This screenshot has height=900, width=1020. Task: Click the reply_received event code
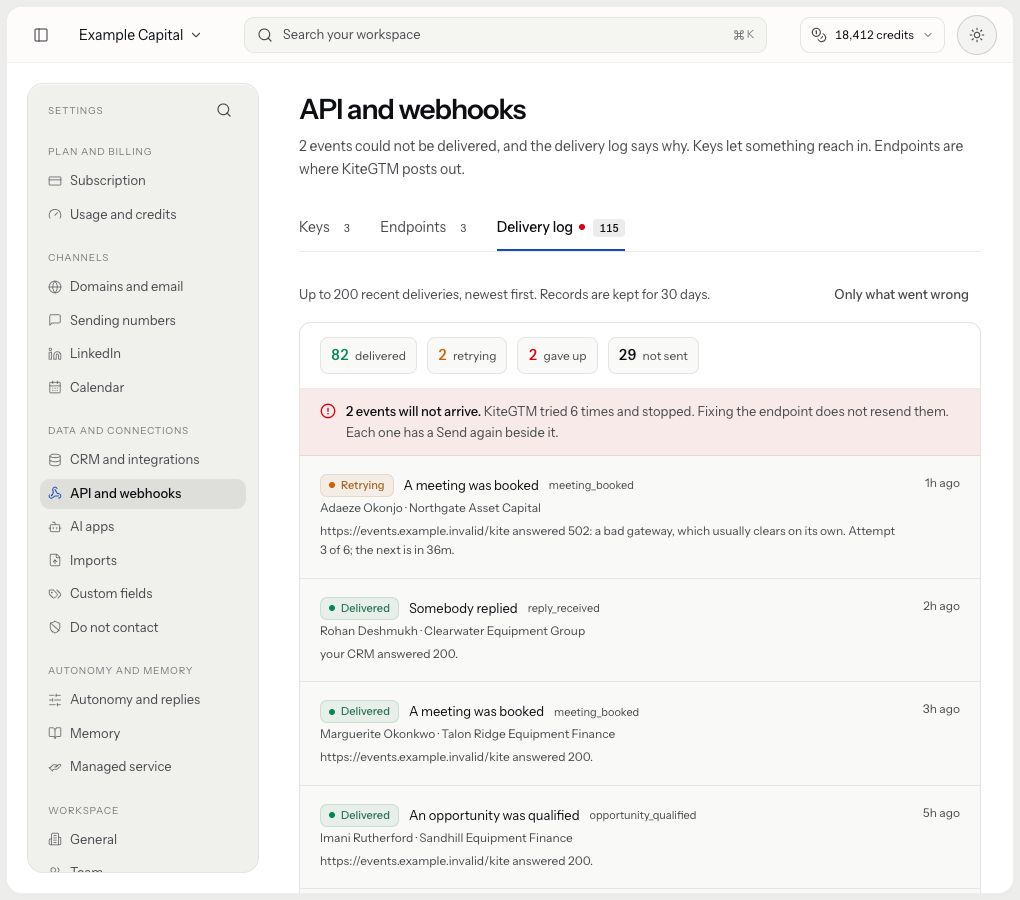pyautogui.click(x=563, y=609)
